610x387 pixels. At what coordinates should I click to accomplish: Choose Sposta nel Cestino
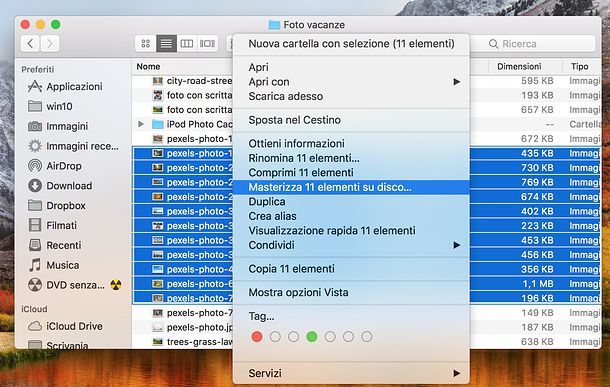coord(351,120)
